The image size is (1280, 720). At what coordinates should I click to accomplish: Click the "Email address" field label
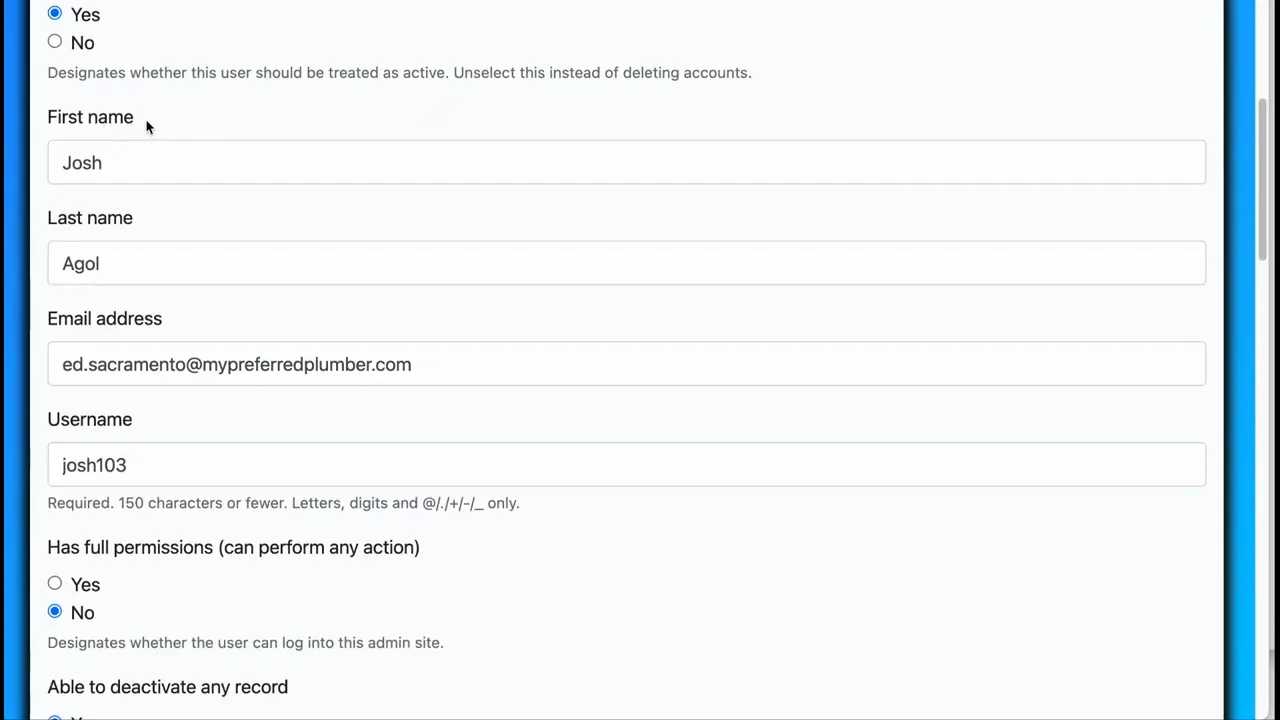[104, 318]
